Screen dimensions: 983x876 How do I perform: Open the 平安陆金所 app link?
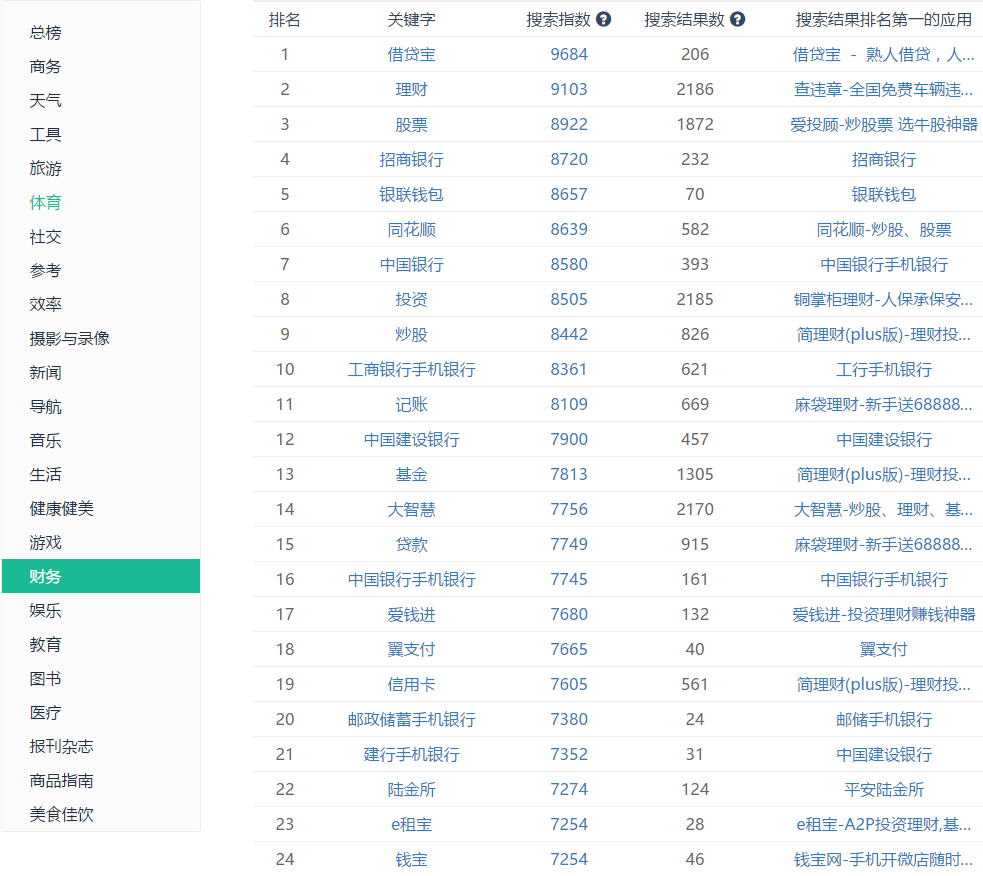[883, 790]
